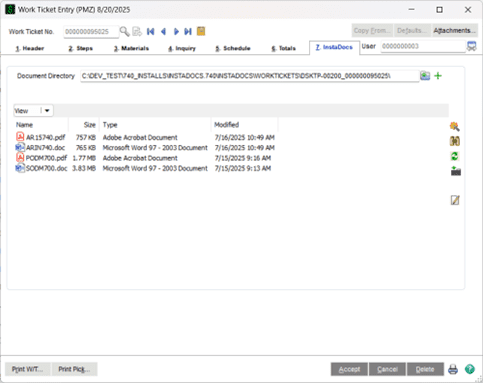Open the 3. Materials tab
Image resolution: width=483 pixels, height=383 pixels.
coord(131,48)
